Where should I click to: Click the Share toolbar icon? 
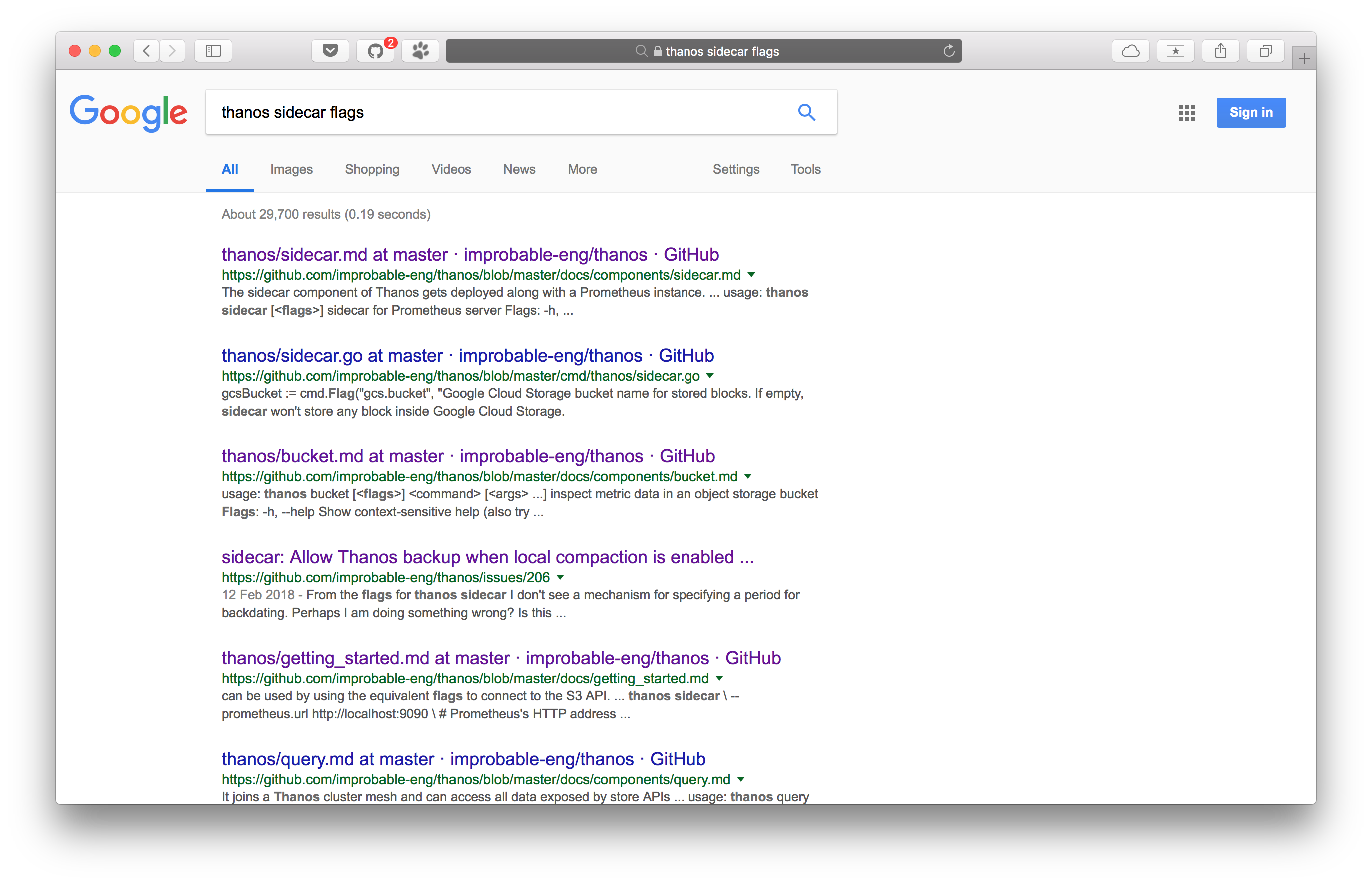1221,51
